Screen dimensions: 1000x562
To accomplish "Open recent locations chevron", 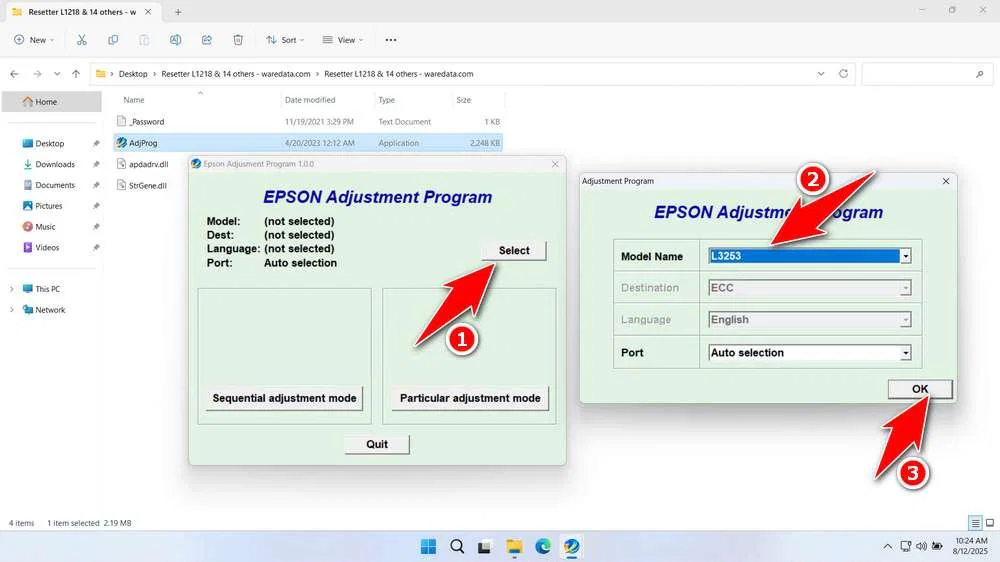I will click(57, 74).
